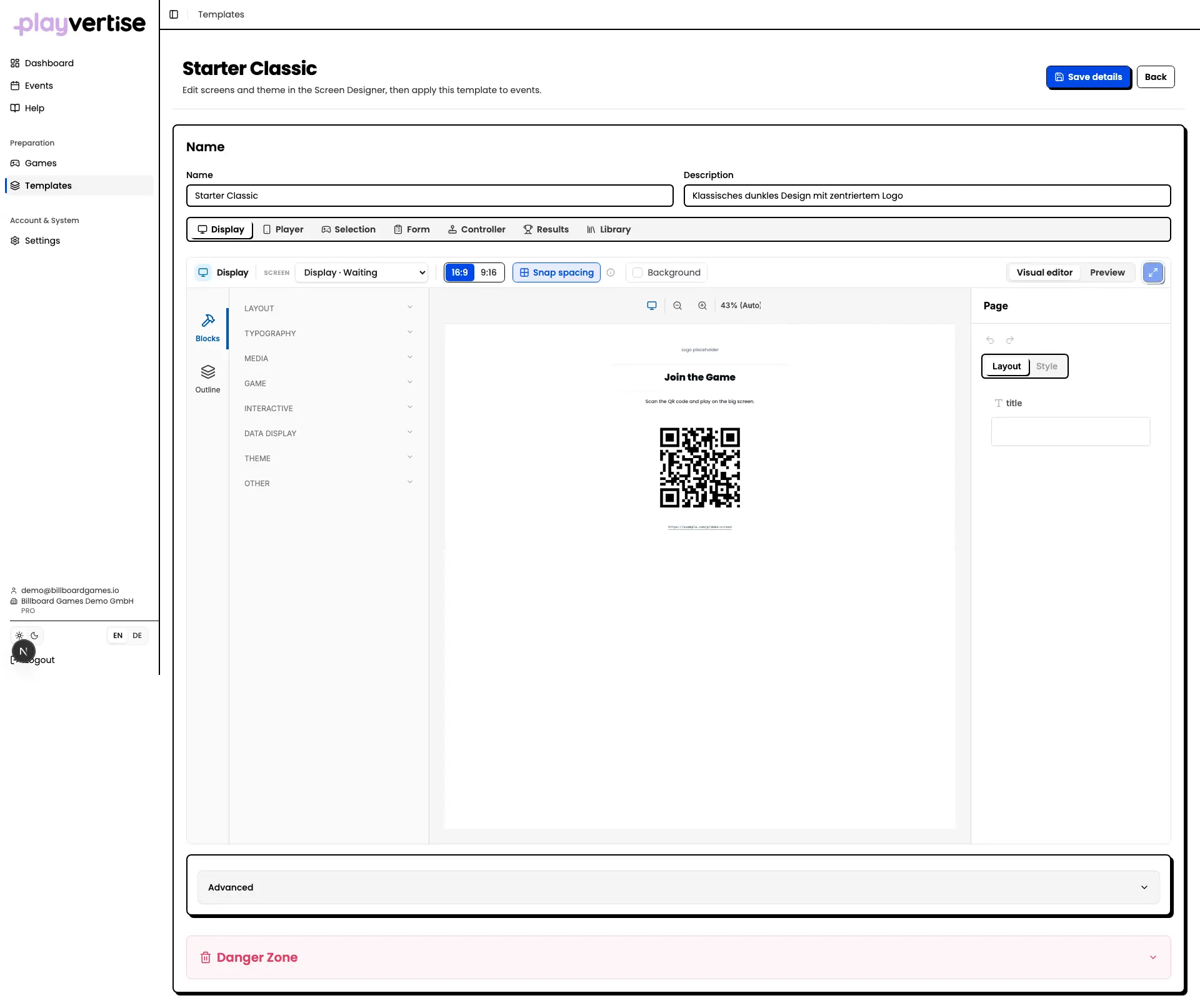Open the Display · Waiting screen dropdown

[362, 272]
